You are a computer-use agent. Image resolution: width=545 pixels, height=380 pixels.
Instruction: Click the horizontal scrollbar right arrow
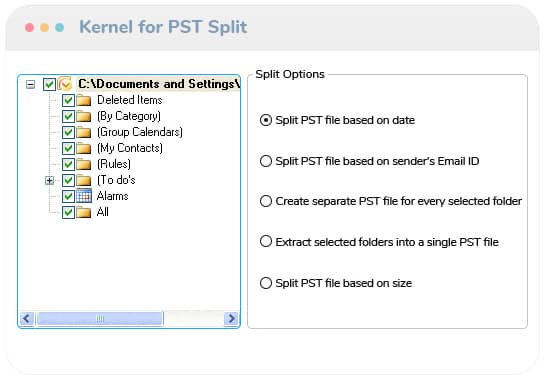[x=231, y=318]
